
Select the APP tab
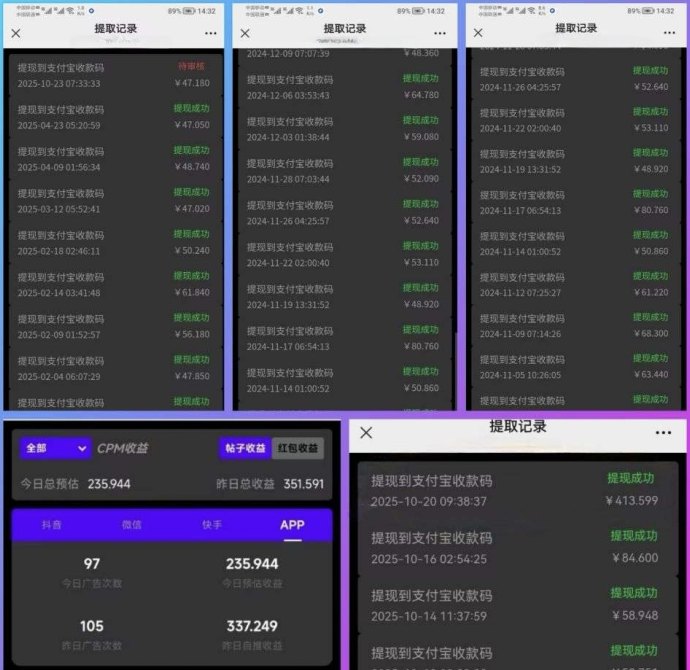pos(292,524)
